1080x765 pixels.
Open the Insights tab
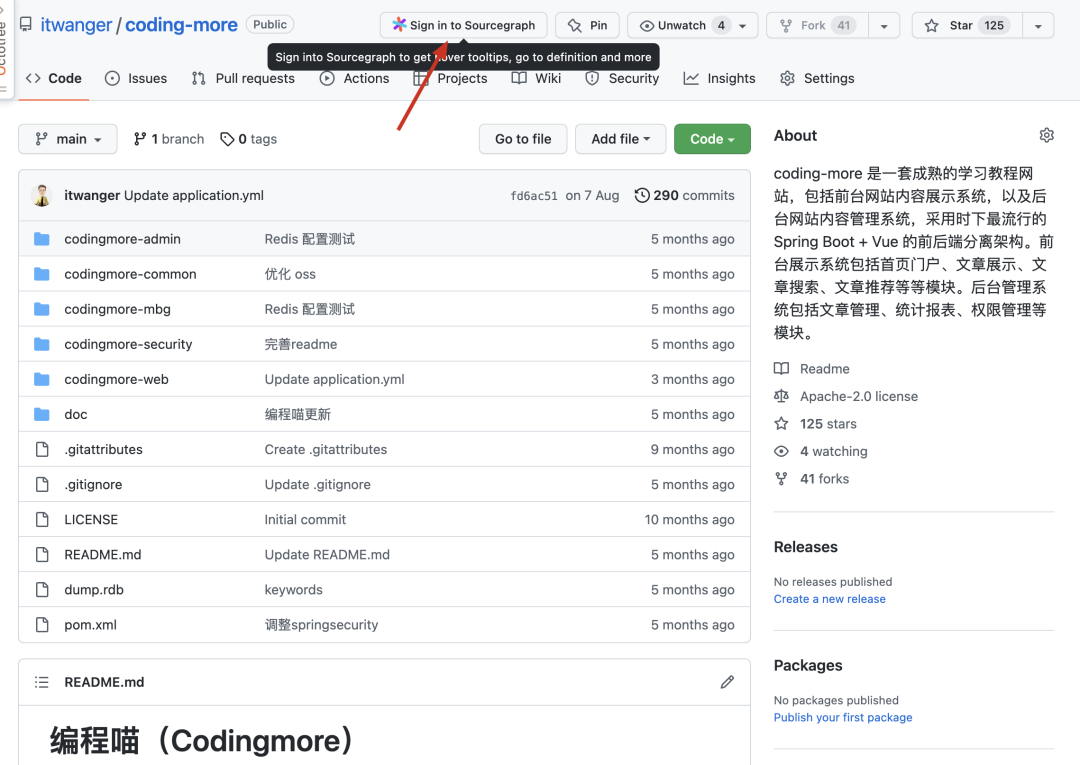point(719,78)
